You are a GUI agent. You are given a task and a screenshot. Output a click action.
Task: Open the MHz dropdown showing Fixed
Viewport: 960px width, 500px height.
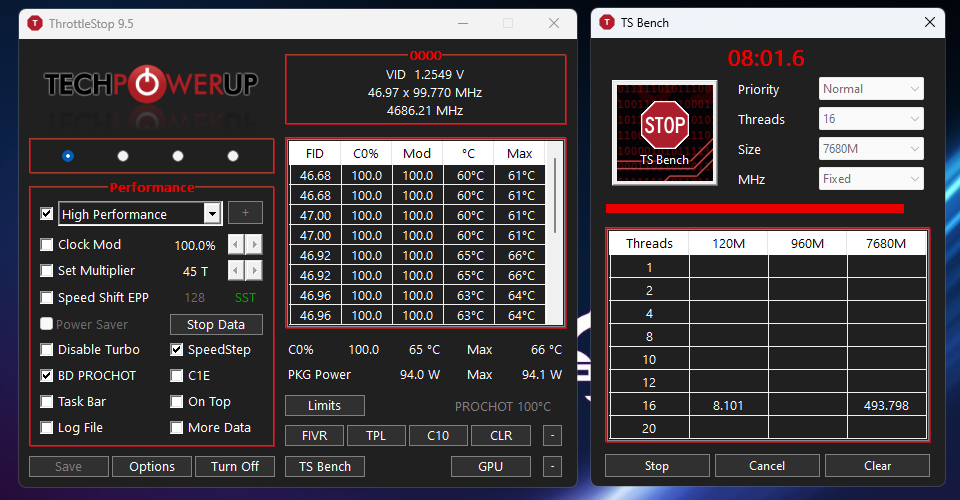pos(871,179)
